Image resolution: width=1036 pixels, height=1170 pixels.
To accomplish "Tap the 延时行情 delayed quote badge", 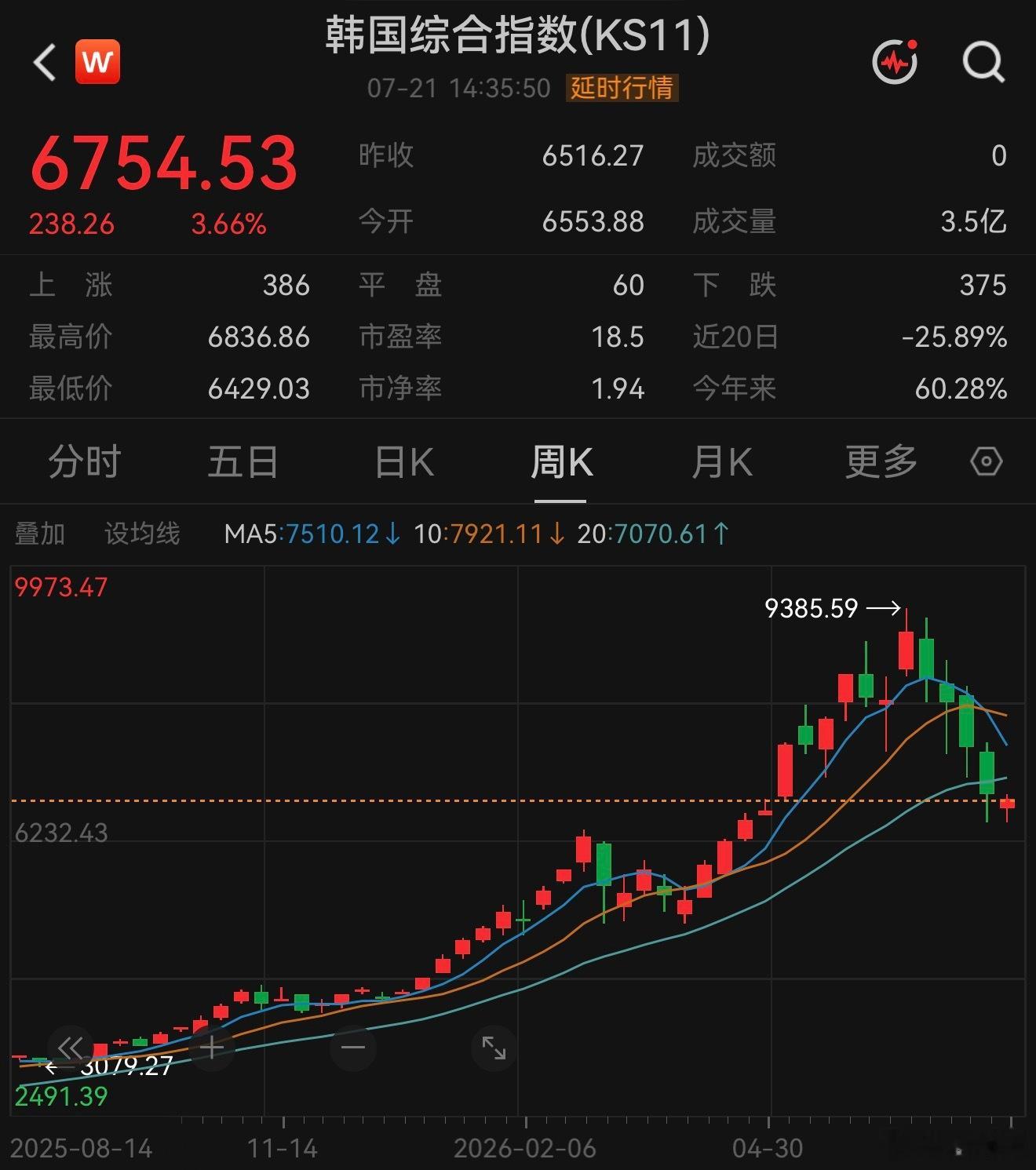I will click(622, 88).
